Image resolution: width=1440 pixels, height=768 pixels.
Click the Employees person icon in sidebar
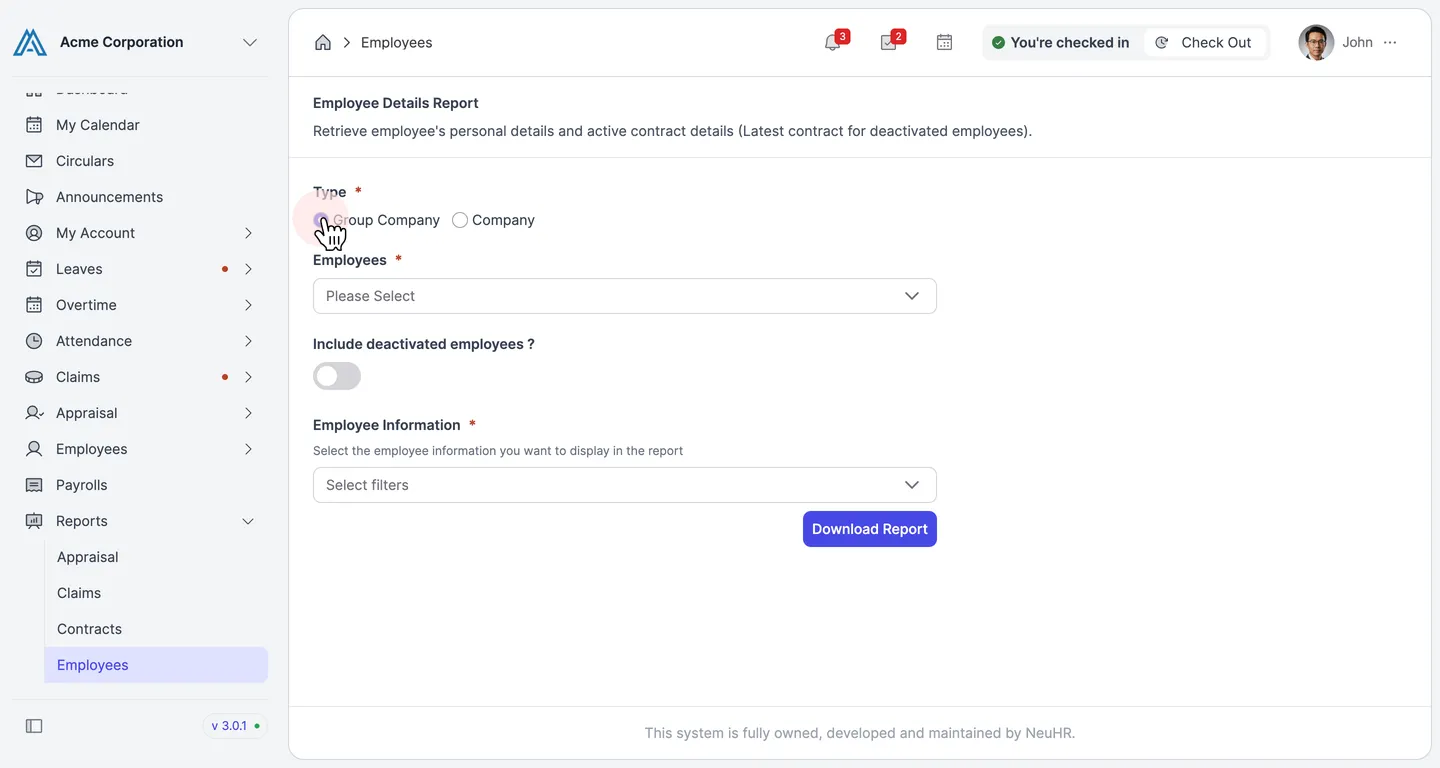[x=34, y=449]
